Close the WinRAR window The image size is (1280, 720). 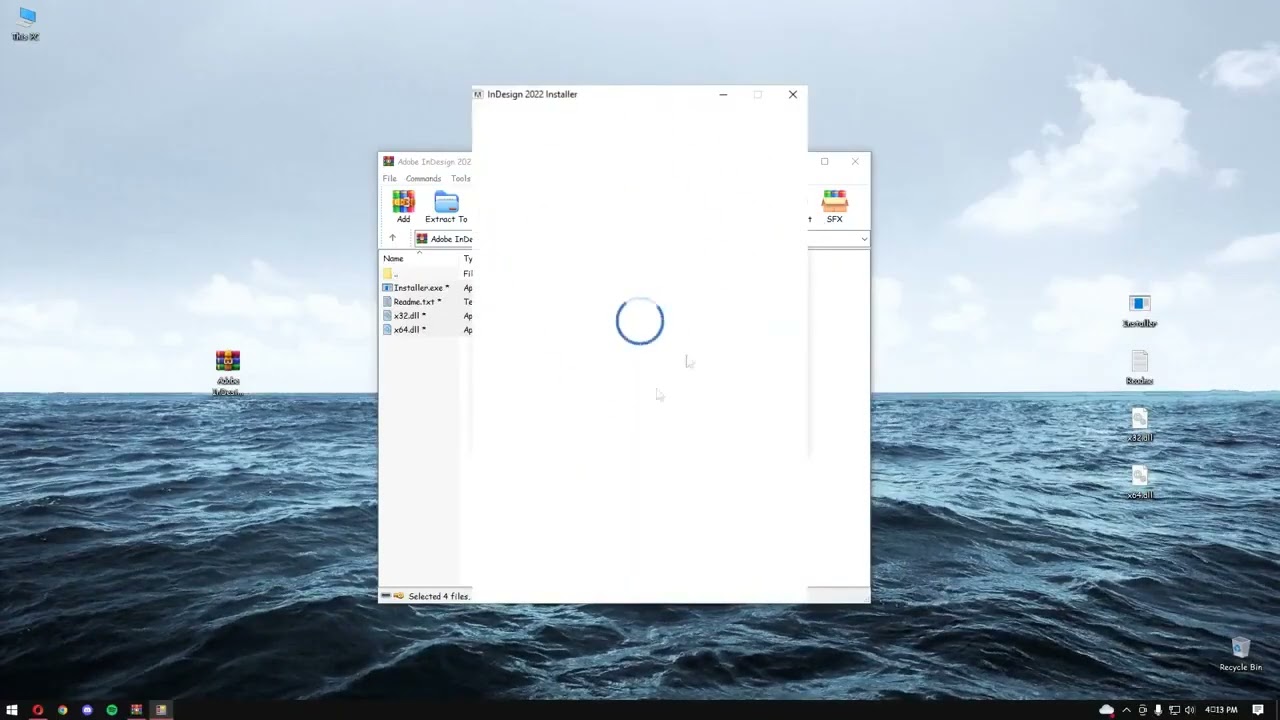(x=855, y=161)
